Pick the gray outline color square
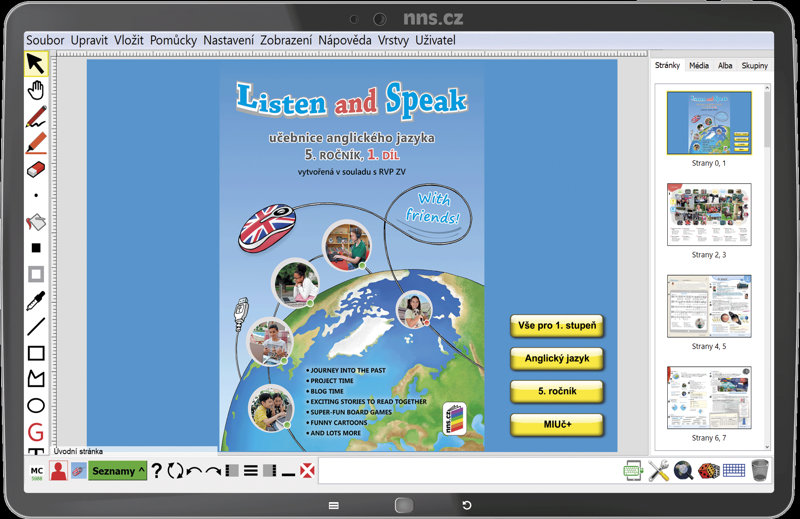This screenshot has height=519, width=800. [x=36, y=274]
